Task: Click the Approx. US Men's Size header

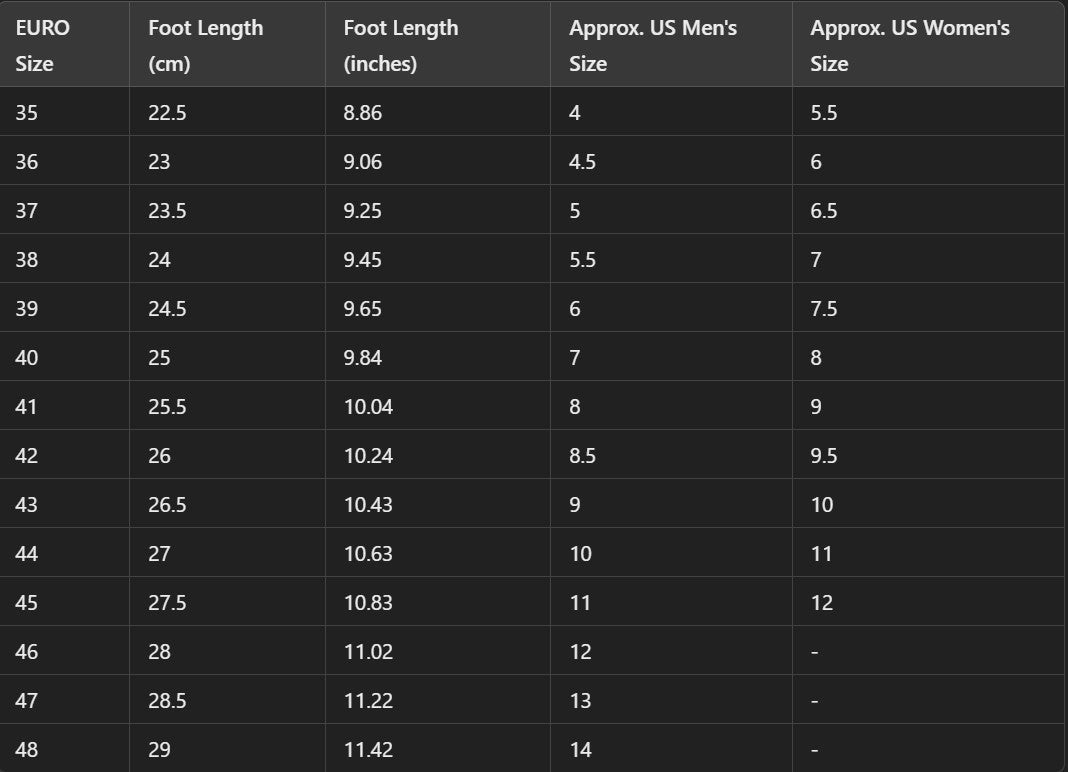Action: [x=653, y=46]
